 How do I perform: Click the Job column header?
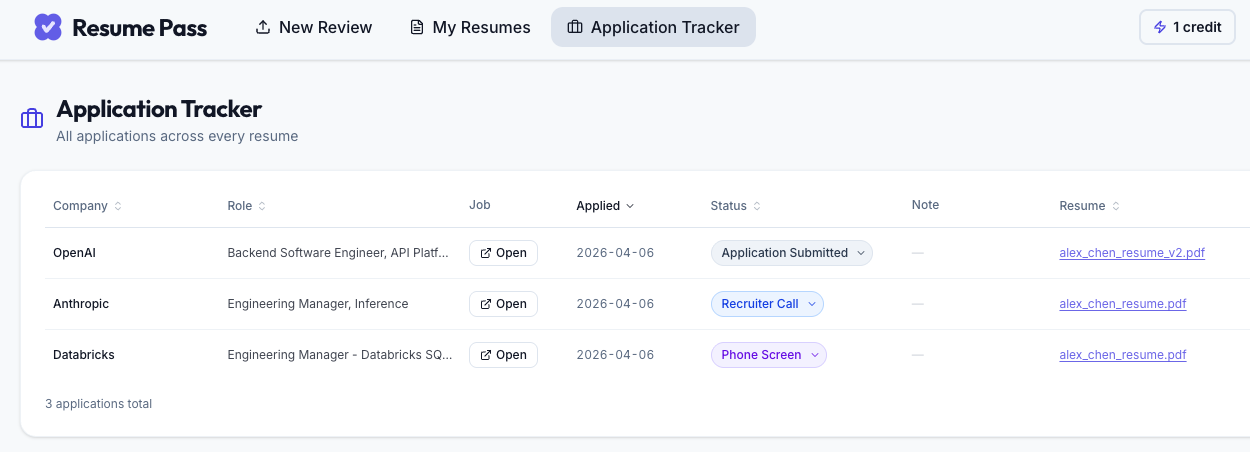pyautogui.click(x=480, y=205)
